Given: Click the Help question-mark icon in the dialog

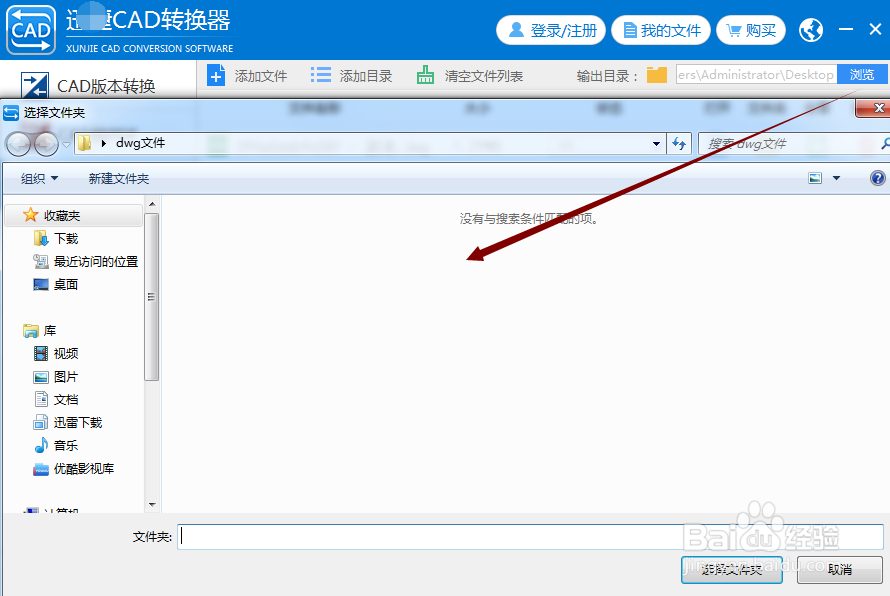Looking at the screenshot, I should 877,176.
